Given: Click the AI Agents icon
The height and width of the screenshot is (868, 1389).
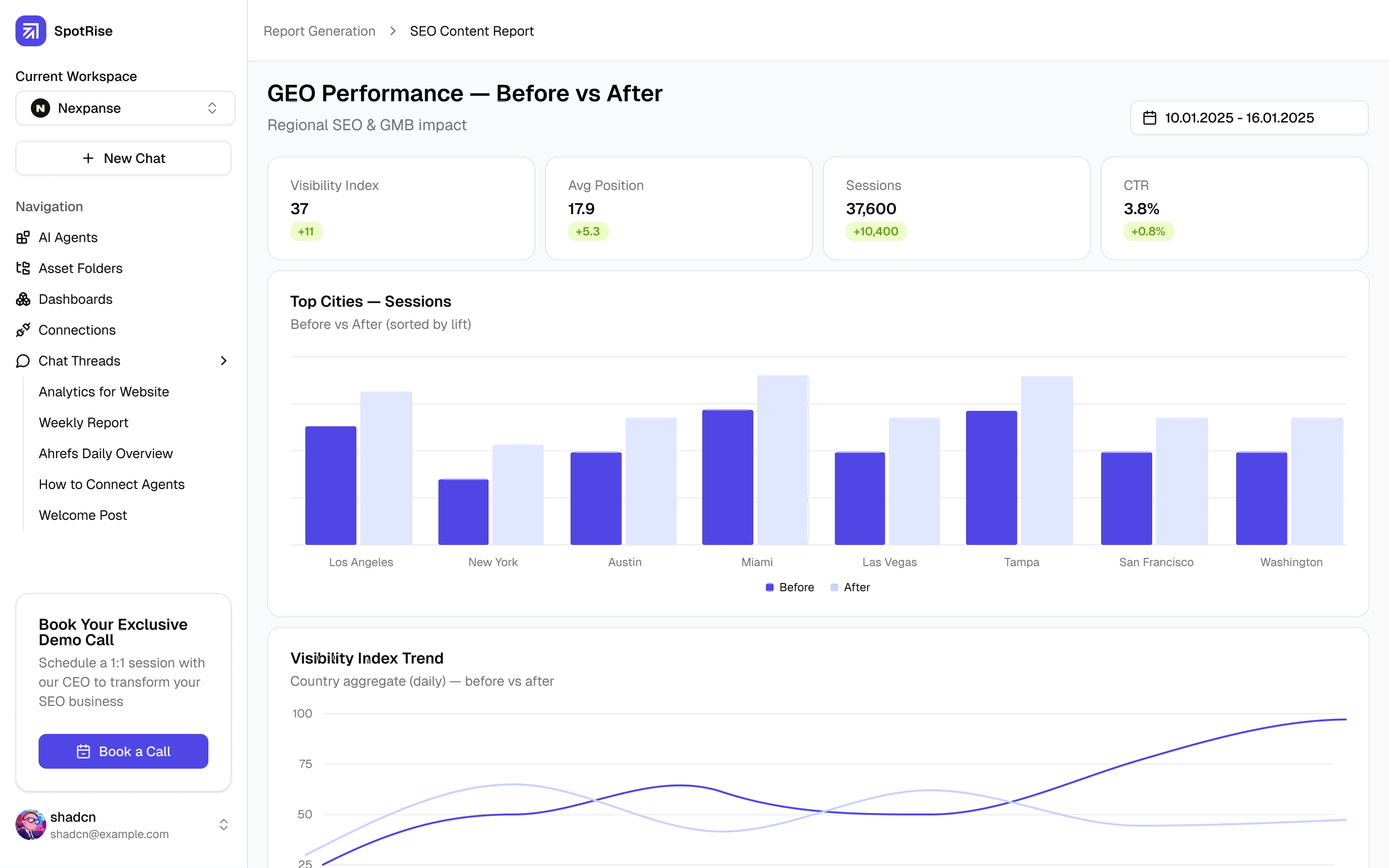Looking at the screenshot, I should (x=23, y=238).
